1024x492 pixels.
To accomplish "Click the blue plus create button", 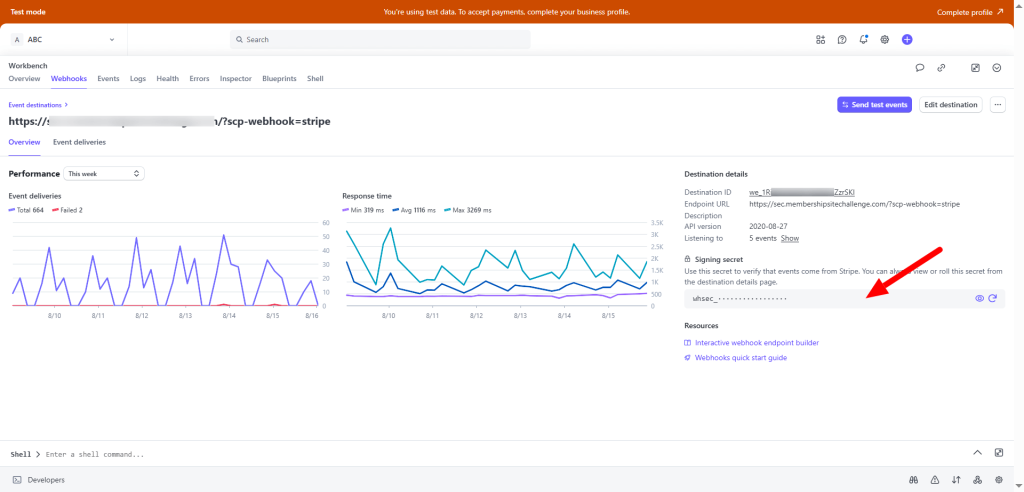I will coord(907,40).
